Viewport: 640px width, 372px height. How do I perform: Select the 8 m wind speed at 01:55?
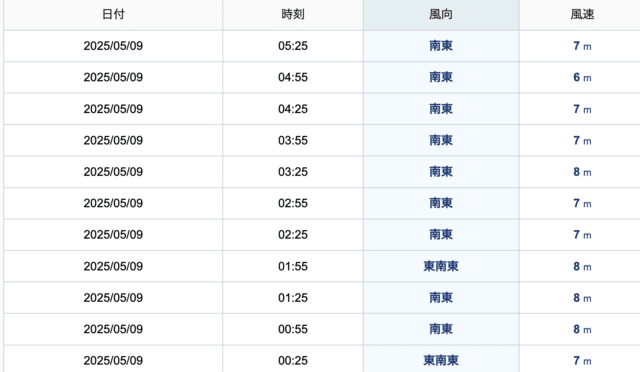pos(582,266)
